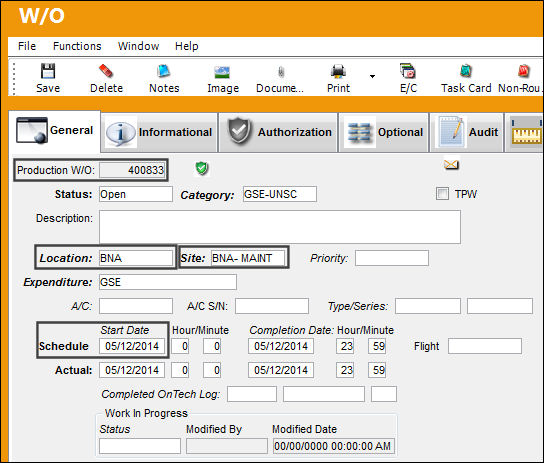Click the Modified By field

pyautogui.click(x=227, y=446)
